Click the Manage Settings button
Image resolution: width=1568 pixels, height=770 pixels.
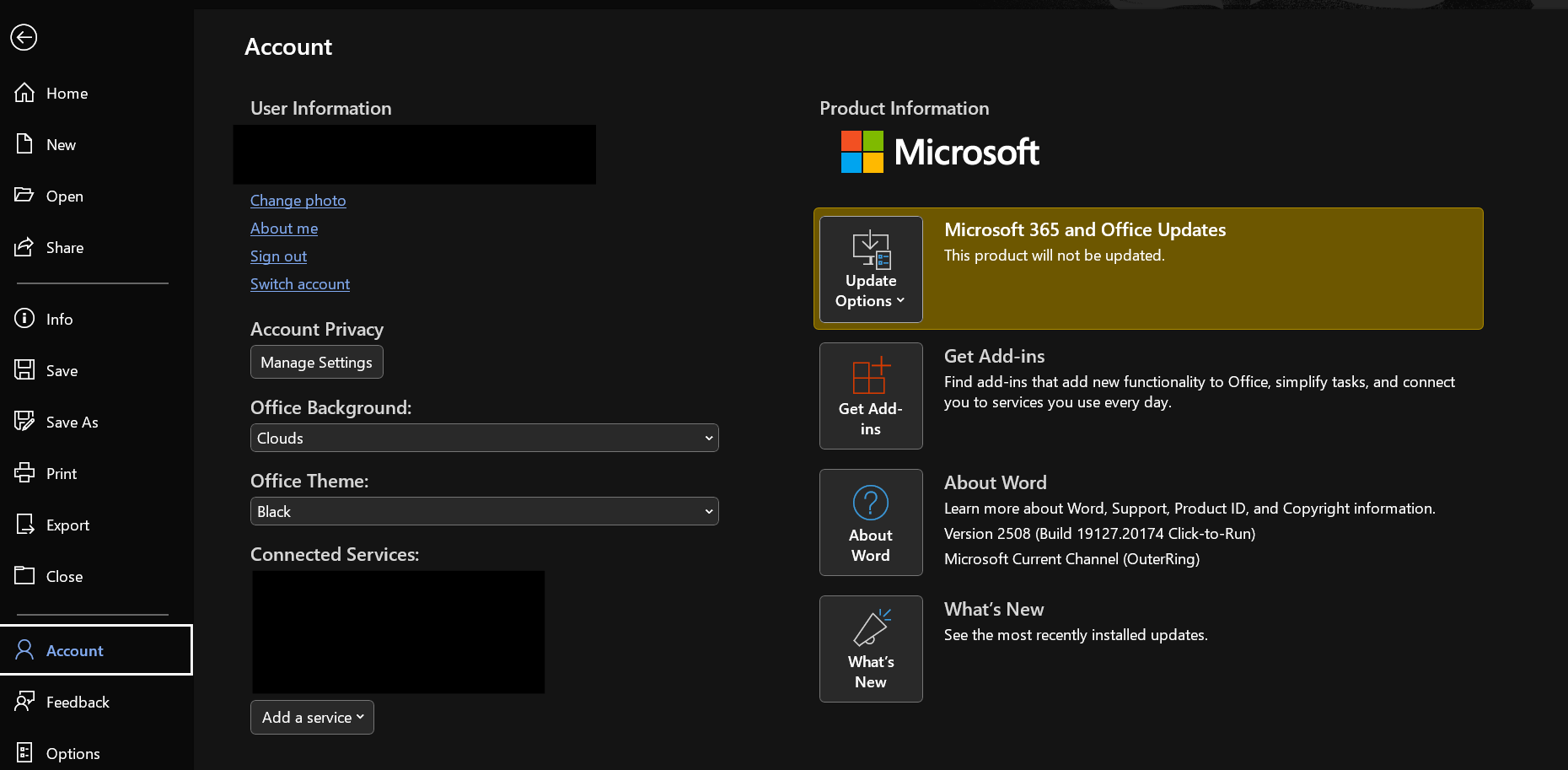(316, 362)
